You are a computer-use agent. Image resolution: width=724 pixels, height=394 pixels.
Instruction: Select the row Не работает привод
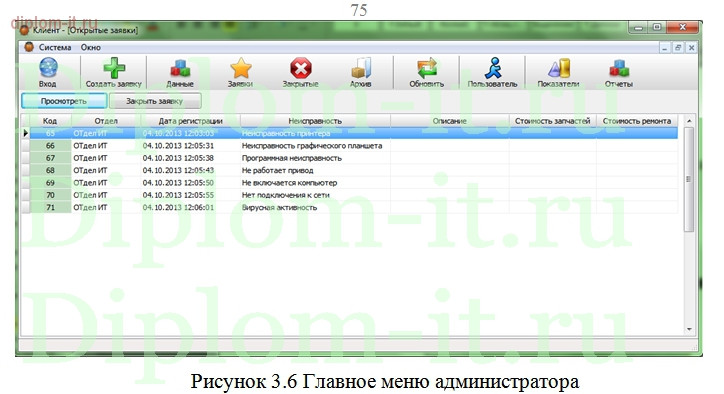[350, 170]
